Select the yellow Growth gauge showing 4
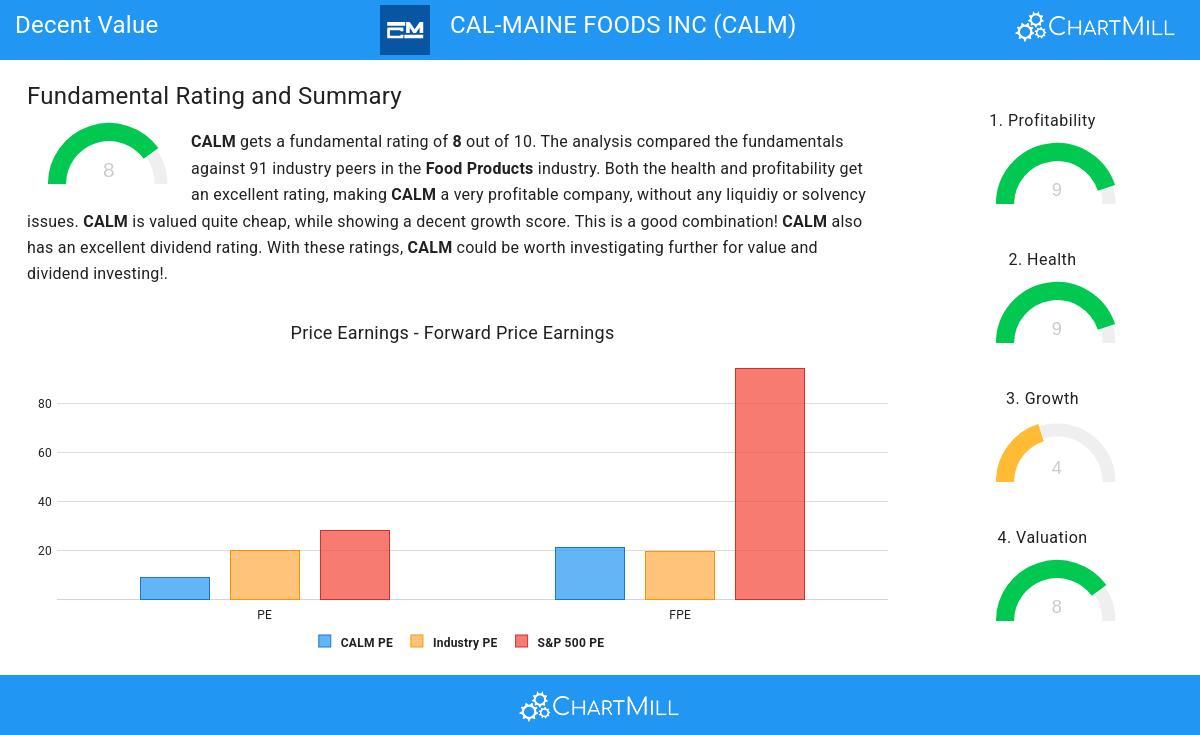1200x735 pixels. click(x=1056, y=452)
